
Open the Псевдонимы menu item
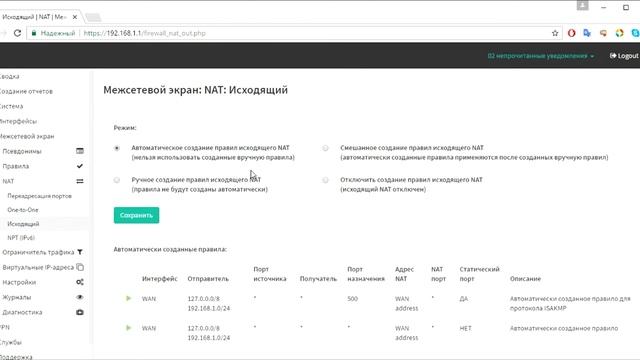point(22,151)
